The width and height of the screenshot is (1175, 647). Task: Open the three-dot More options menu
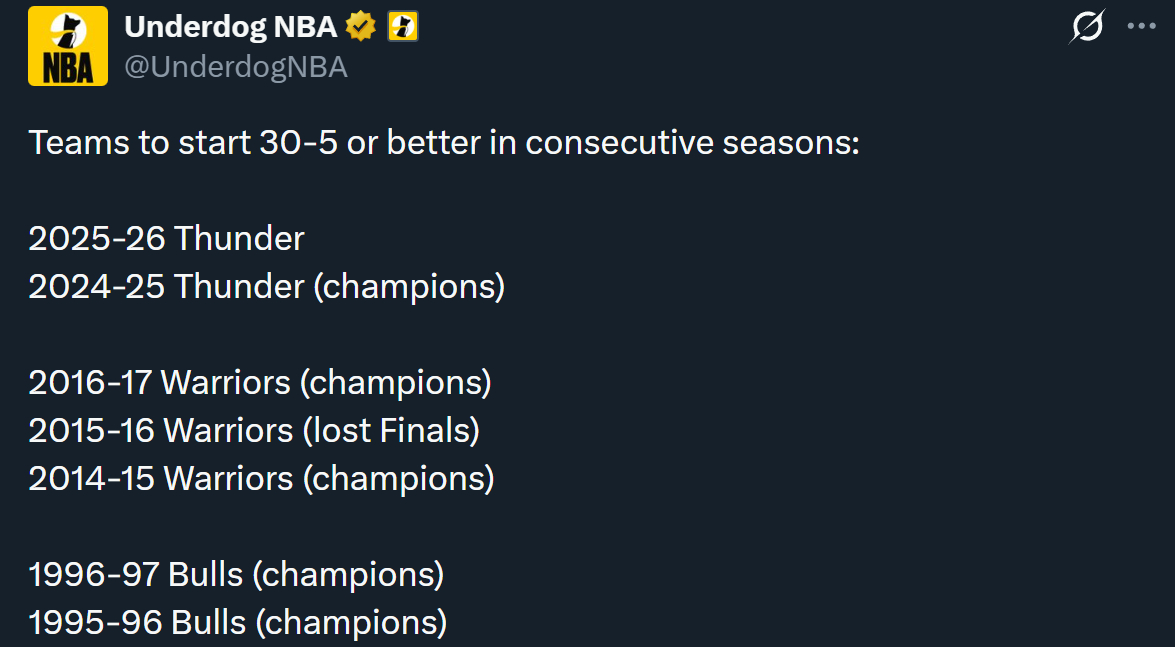coord(1141,27)
